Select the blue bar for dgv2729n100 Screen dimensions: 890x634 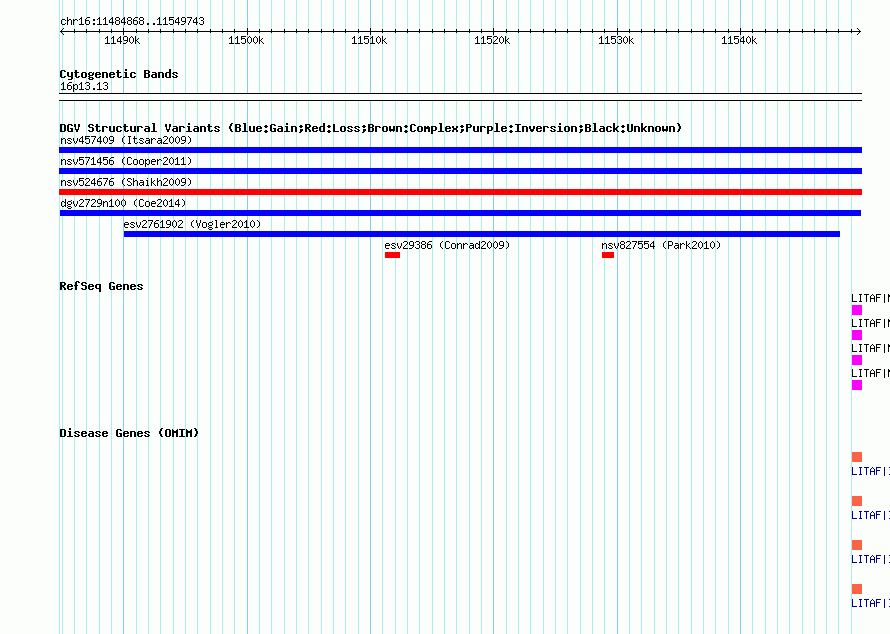[460, 213]
